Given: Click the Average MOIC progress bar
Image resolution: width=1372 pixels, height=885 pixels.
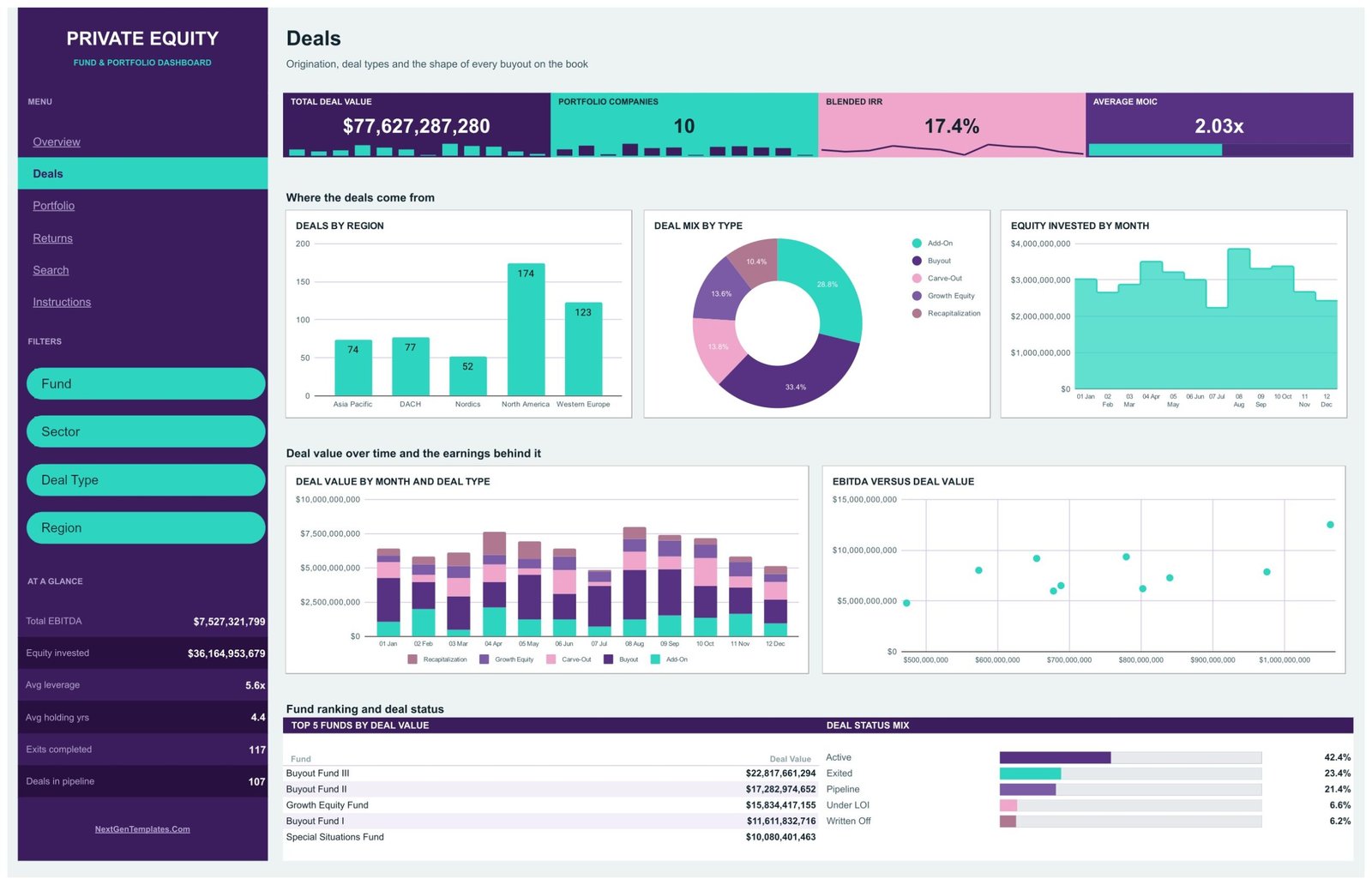Looking at the screenshot, I should click(x=1219, y=149).
